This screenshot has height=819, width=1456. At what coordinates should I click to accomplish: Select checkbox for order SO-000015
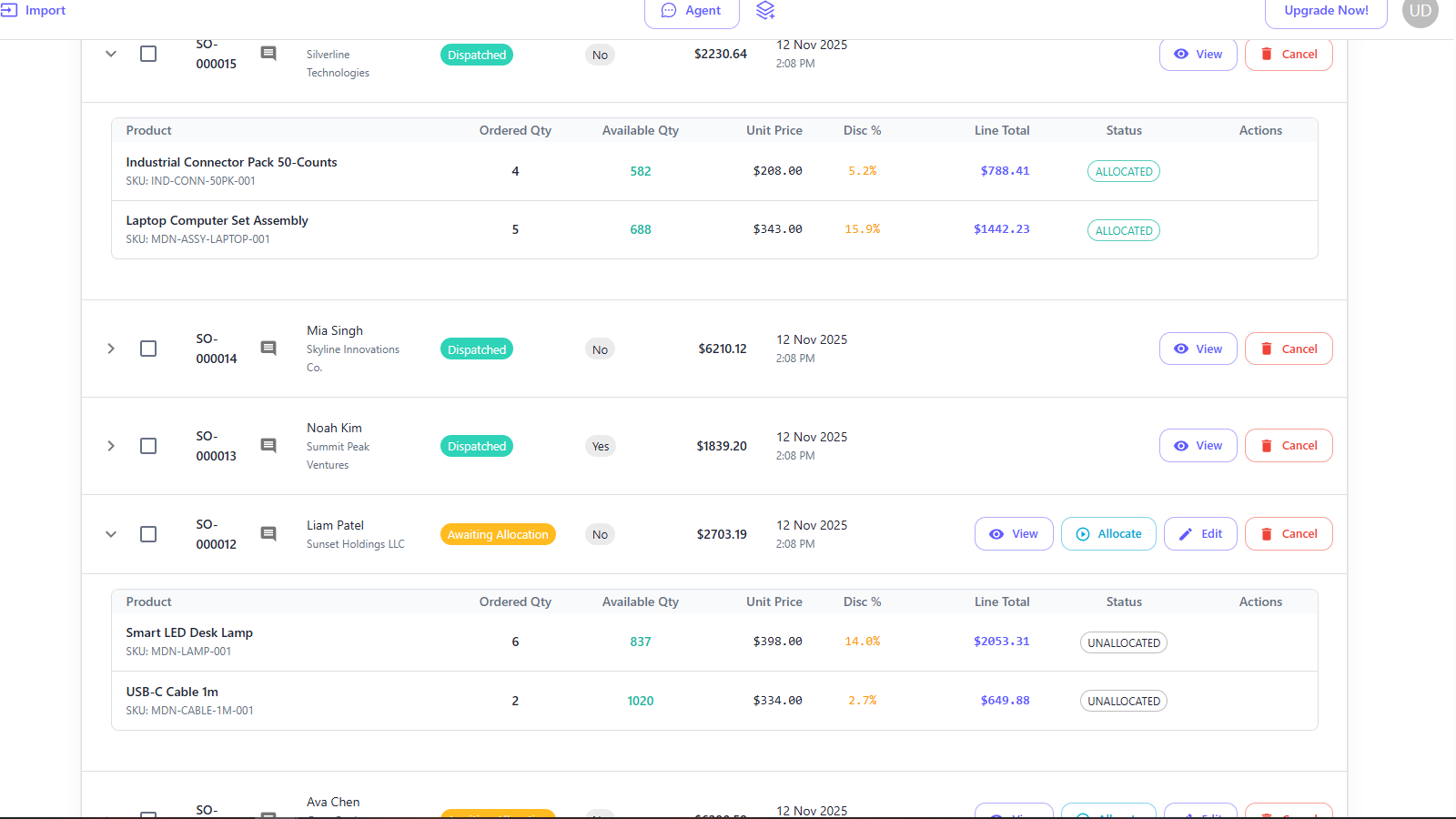click(148, 54)
